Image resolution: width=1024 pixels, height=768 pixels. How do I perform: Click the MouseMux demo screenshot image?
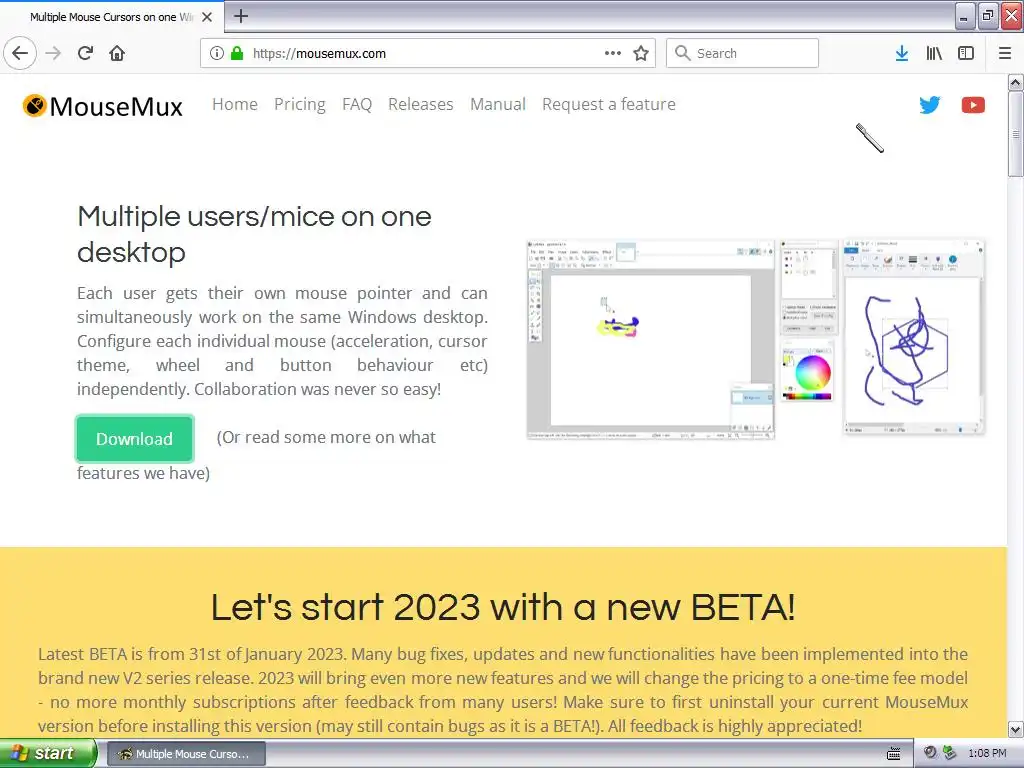point(756,338)
